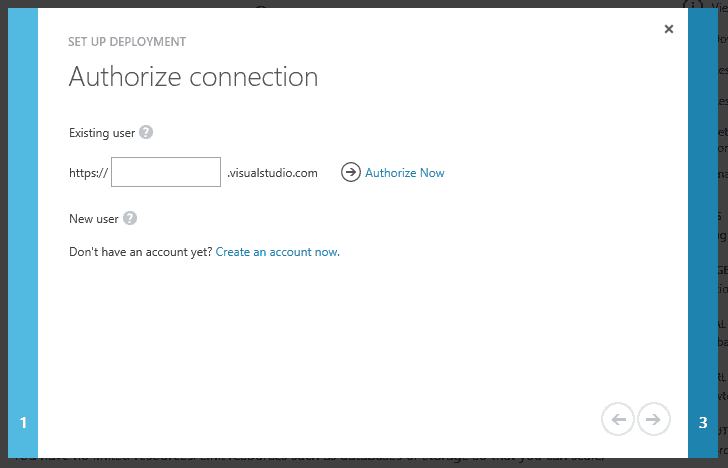This screenshot has height=468, width=728.
Task: Click the help icon beside Existing user
Action: (x=146, y=132)
